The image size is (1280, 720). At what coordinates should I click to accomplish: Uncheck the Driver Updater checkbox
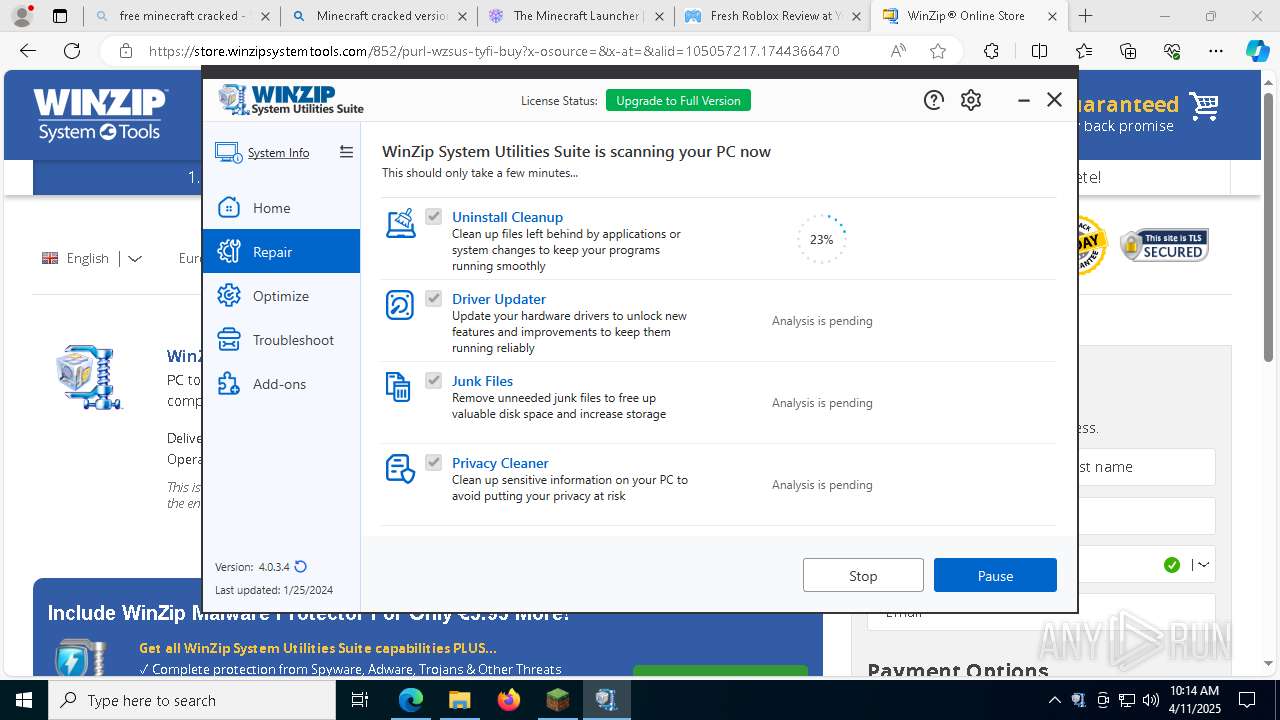point(433,298)
